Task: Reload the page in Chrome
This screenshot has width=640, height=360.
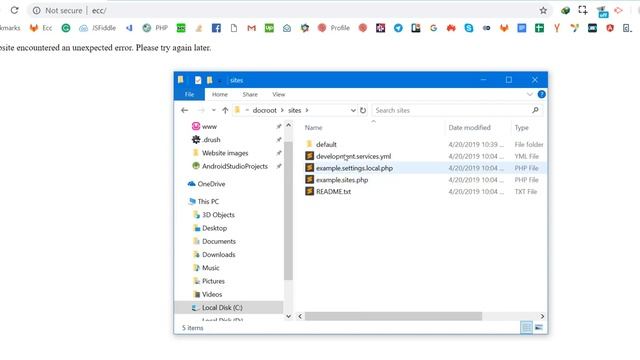Action: click(x=14, y=10)
